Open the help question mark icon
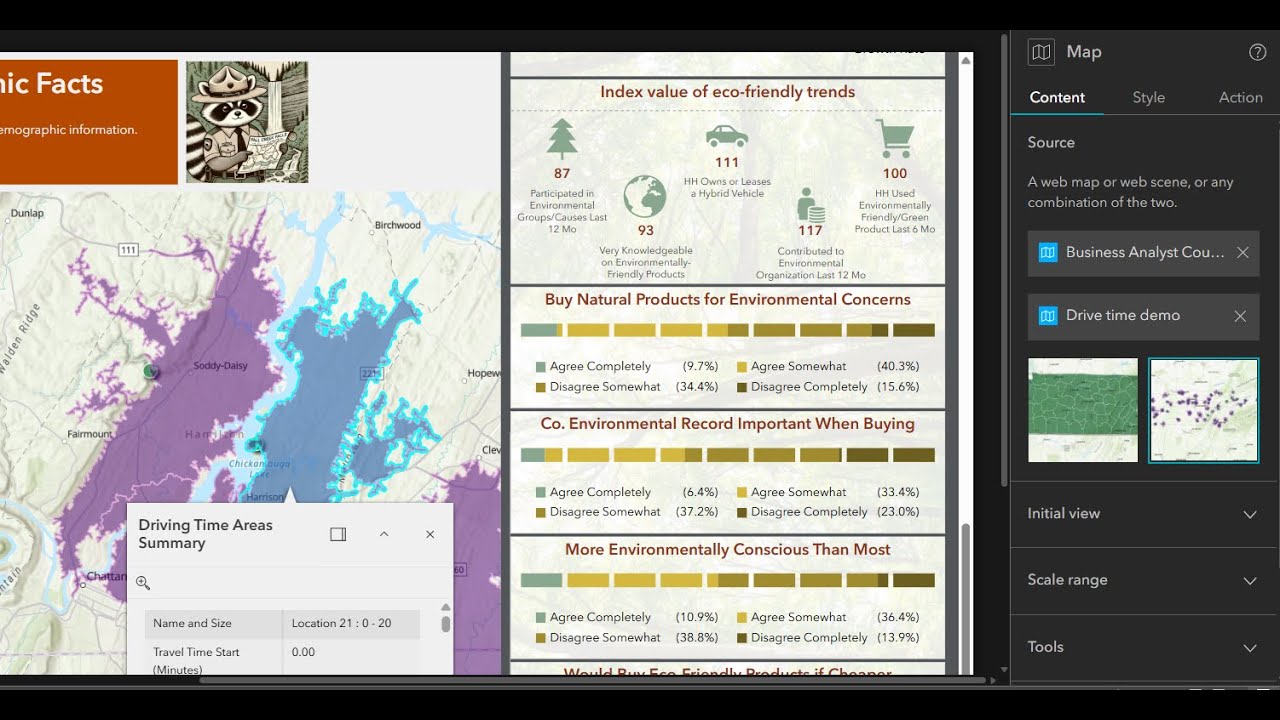 click(x=1258, y=52)
